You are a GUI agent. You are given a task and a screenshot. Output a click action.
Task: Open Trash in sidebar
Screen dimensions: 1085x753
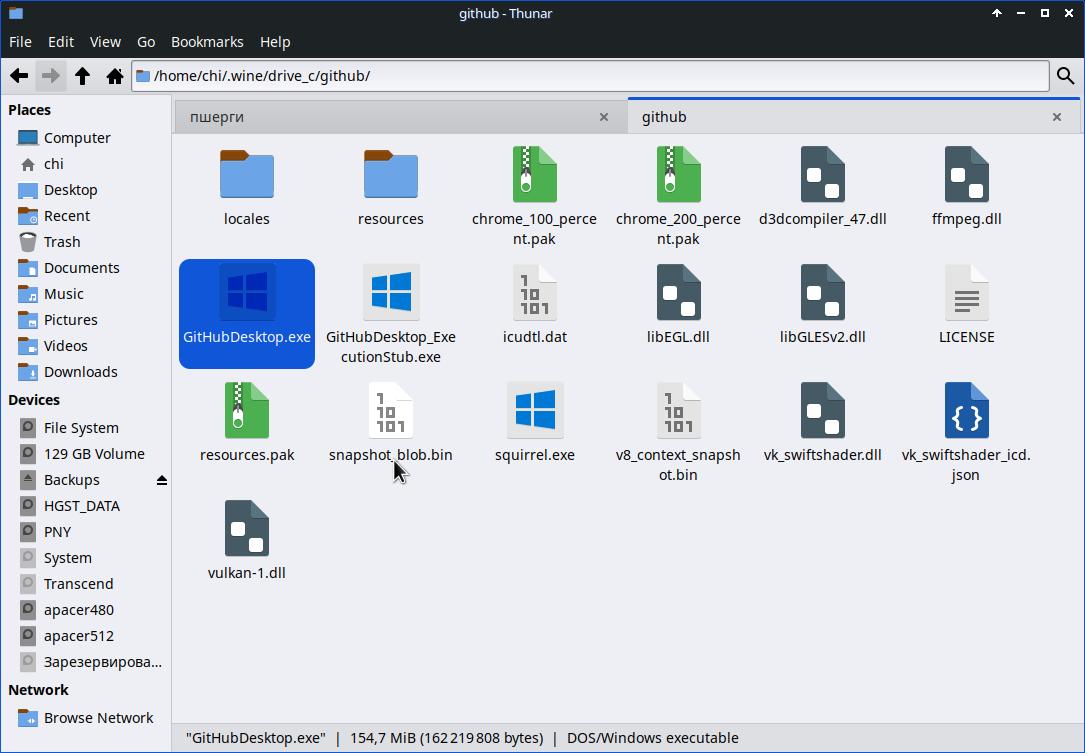[62, 242]
